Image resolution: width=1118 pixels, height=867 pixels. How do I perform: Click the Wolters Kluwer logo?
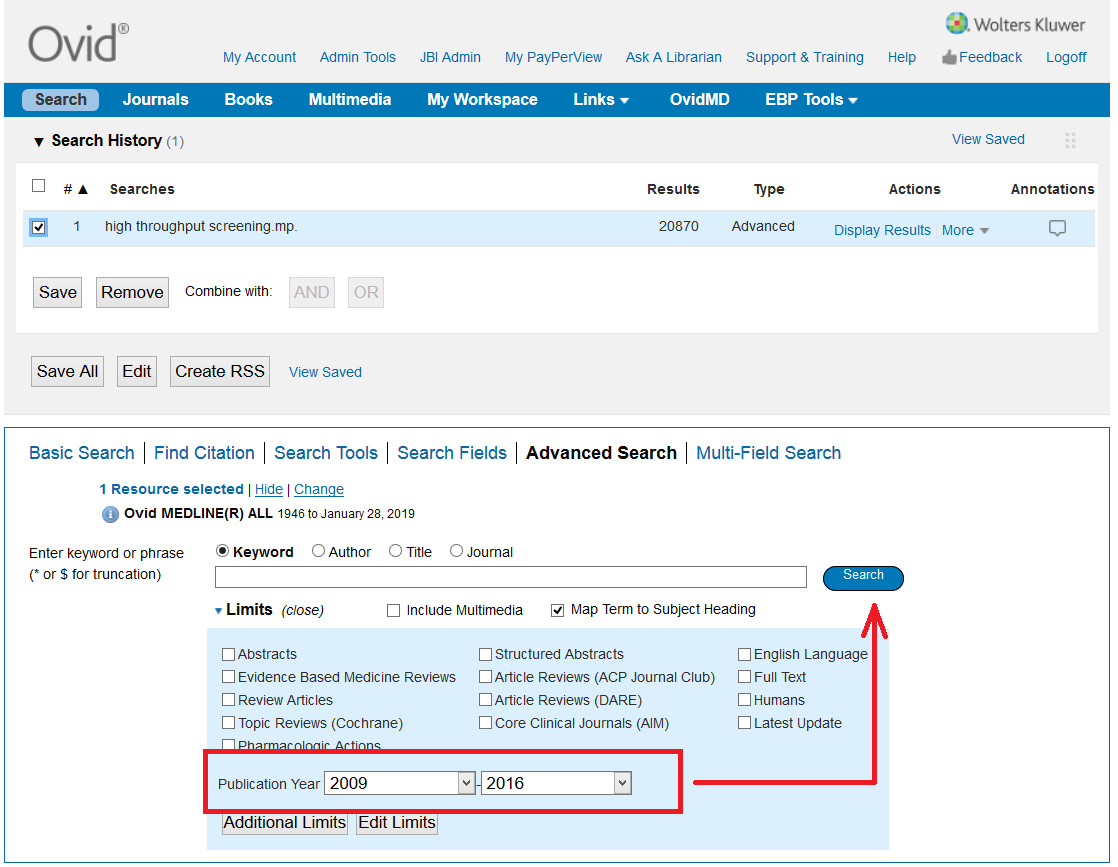click(1016, 23)
